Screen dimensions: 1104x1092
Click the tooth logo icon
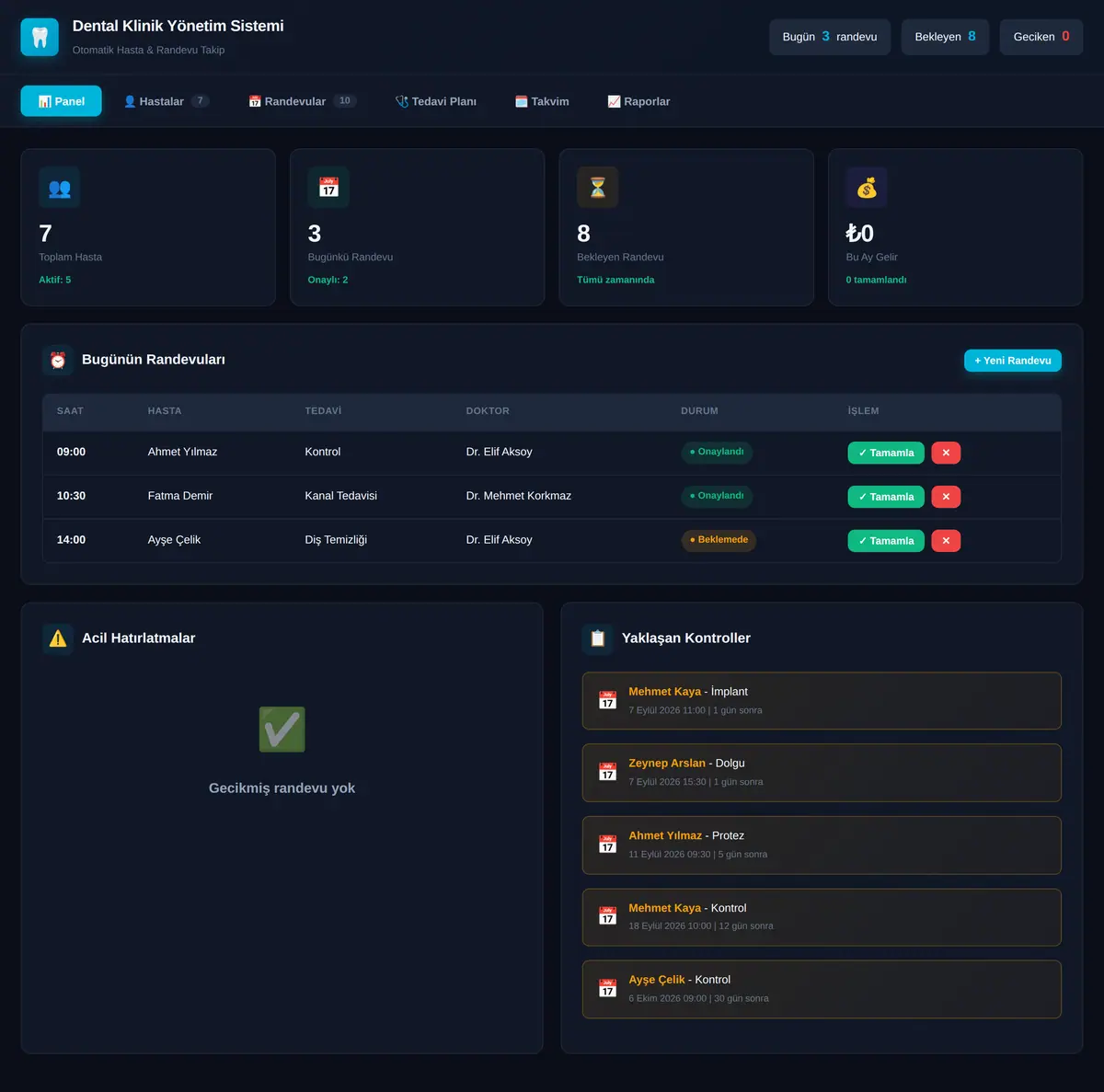40,37
